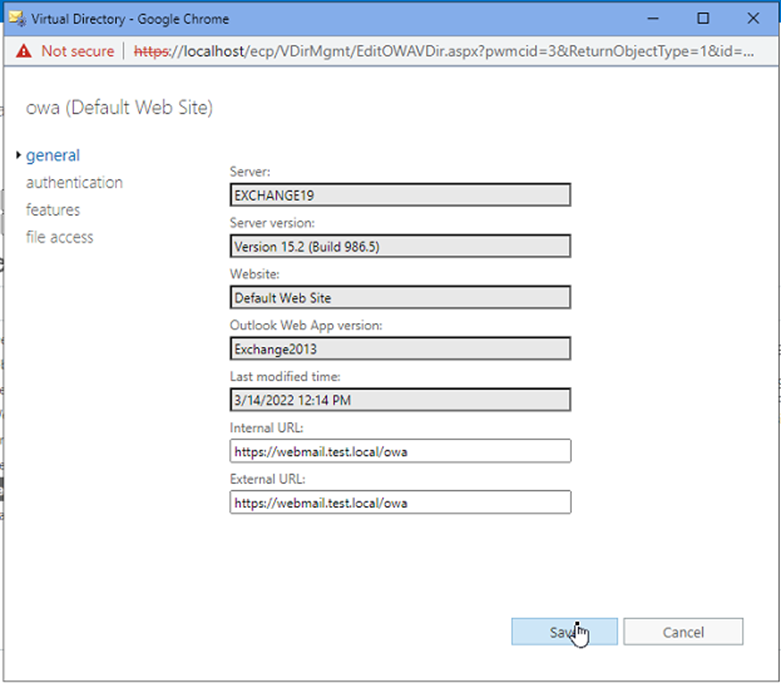
Task: Focus the Internal URL text box
Action: click(x=400, y=451)
